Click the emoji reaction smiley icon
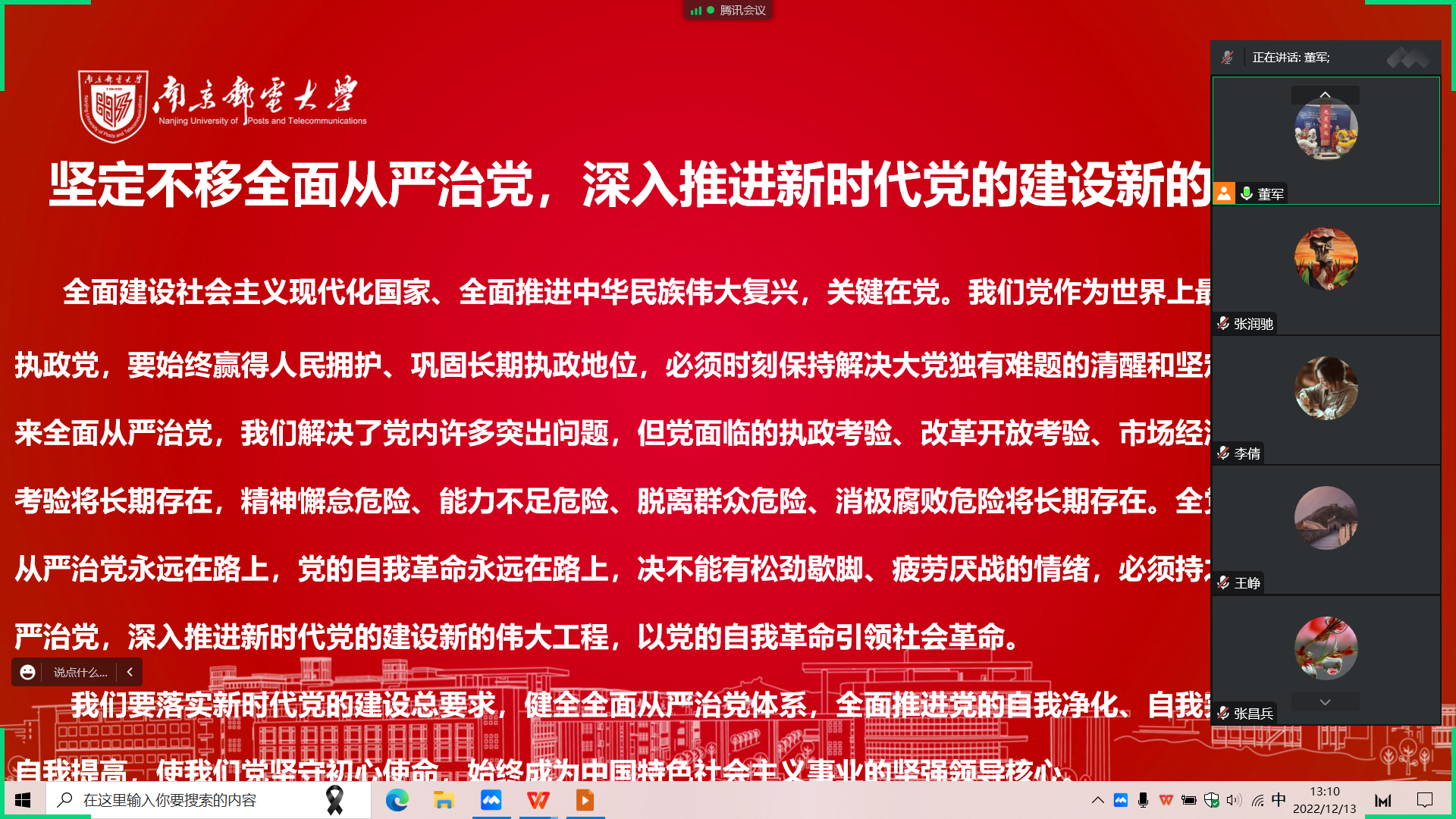The image size is (1456, 819). tap(27, 673)
